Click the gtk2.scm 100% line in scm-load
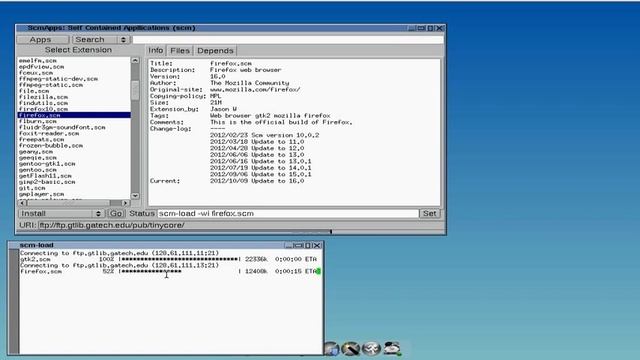This screenshot has height=360, width=640. [168, 259]
